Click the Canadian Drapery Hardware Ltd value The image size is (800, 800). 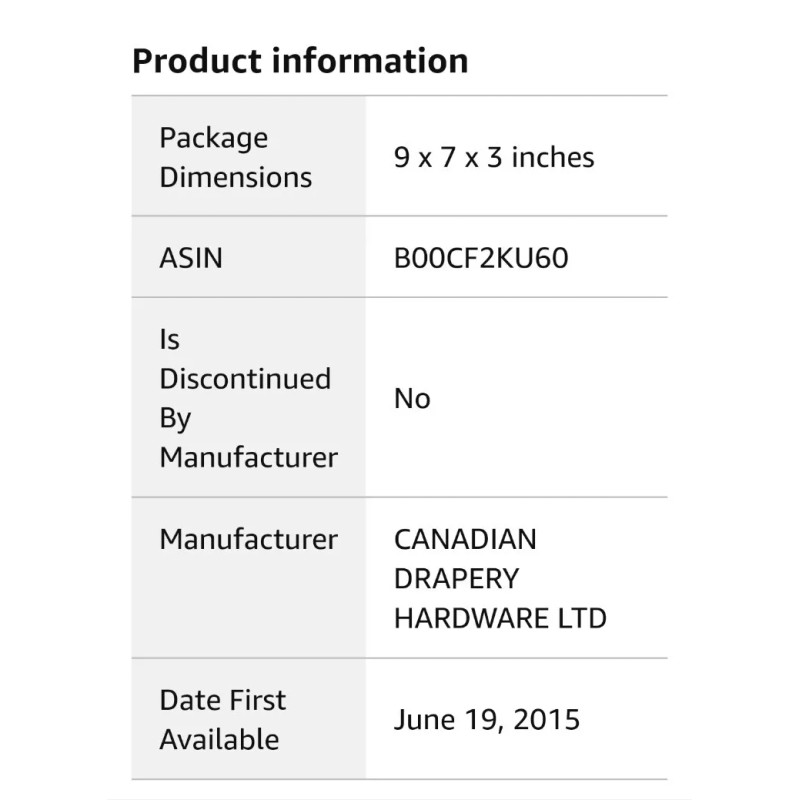(x=500, y=578)
